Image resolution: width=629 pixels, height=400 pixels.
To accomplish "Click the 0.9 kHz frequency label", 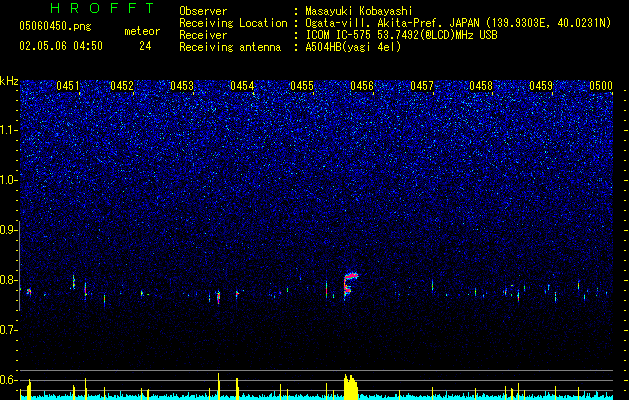I will click(8, 230).
